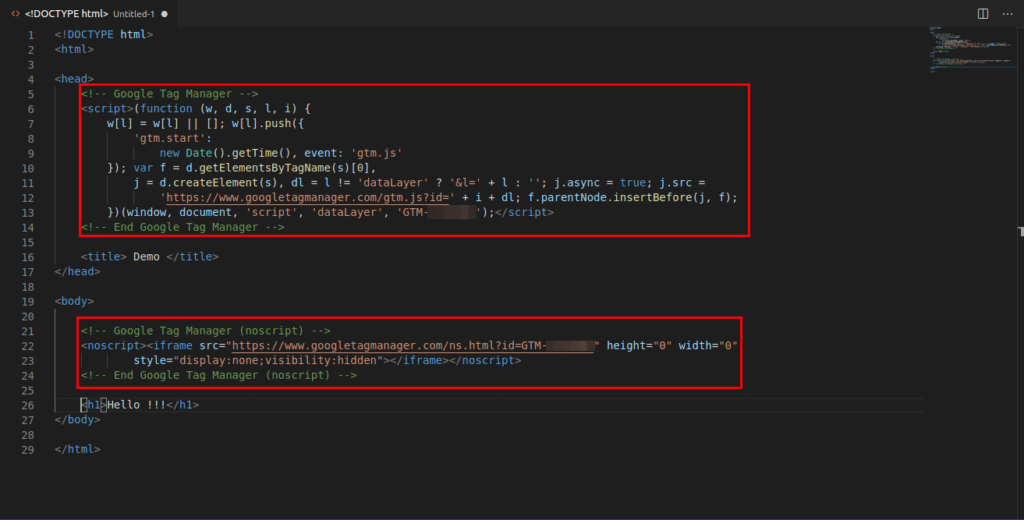Click line number 13 in gutter
1024x520 pixels.
click(28, 212)
